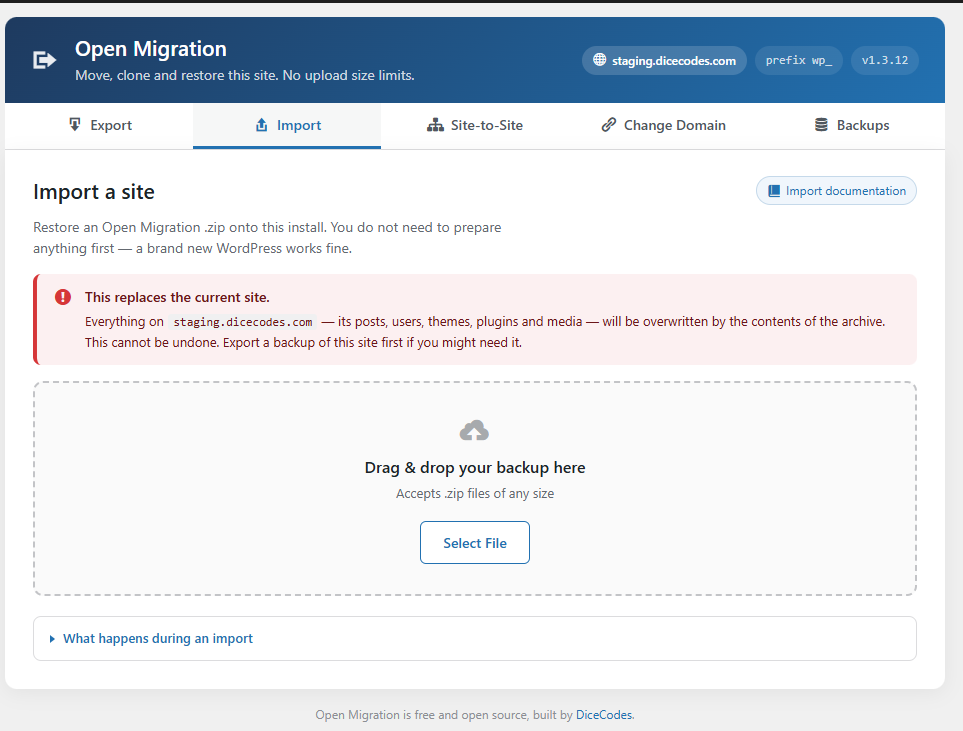Open the Backups tab
The width and height of the screenshot is (963, 731).
[851, 125]
